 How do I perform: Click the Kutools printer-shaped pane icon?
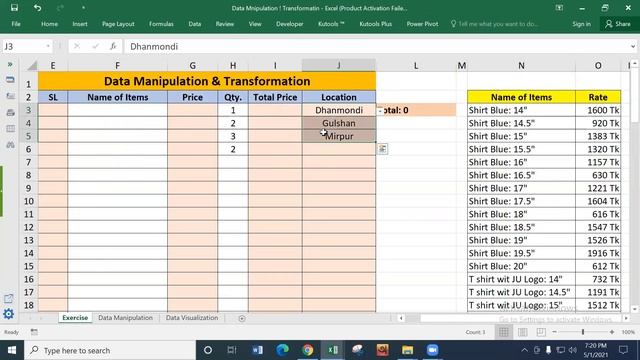click(x=10, y=112)
